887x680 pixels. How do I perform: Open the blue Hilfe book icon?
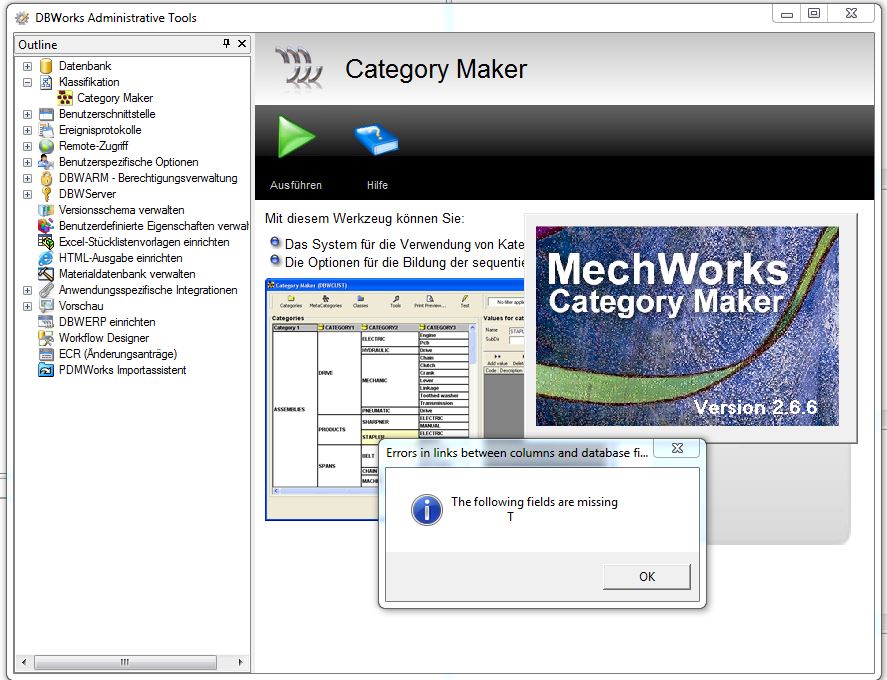[377, 140]
